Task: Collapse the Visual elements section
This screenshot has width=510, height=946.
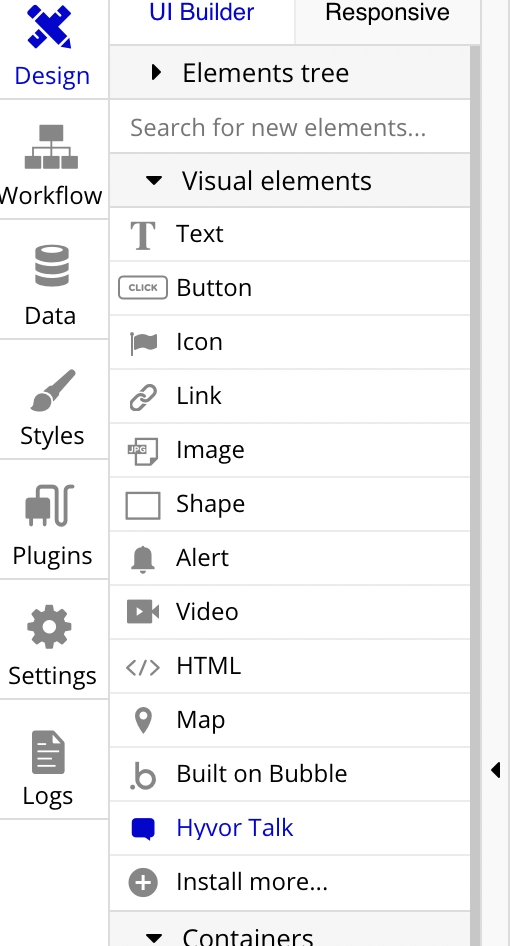Action: click(x=290, y=180)
